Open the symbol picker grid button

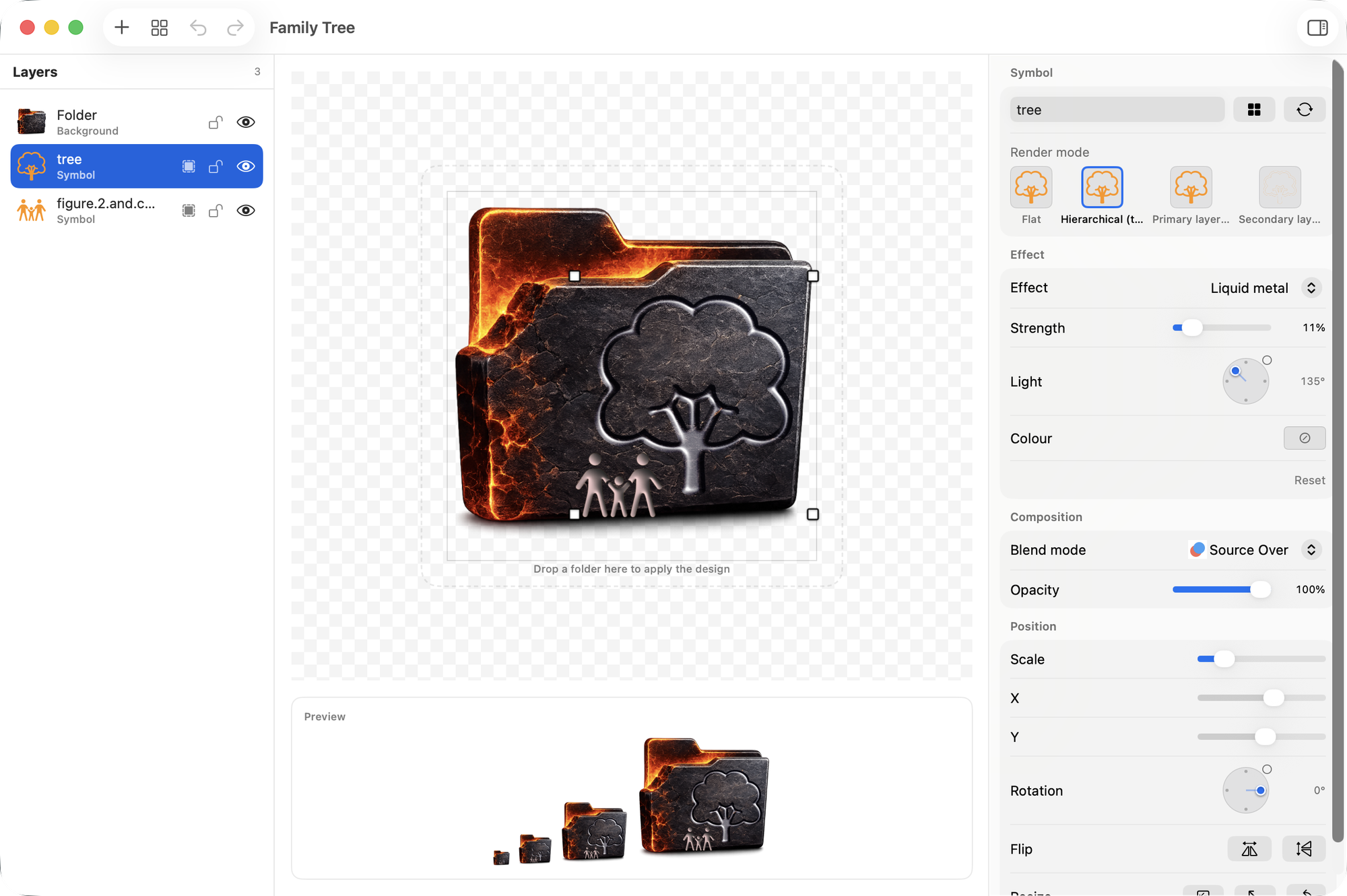tap(1253, 110)
